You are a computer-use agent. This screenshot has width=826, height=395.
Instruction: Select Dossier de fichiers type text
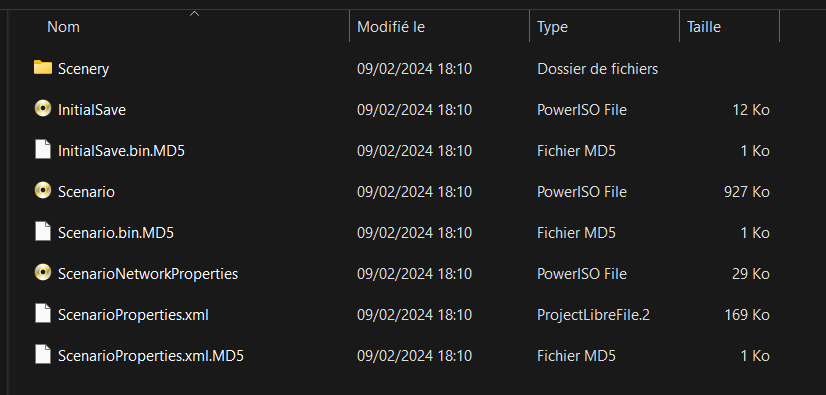597,68
